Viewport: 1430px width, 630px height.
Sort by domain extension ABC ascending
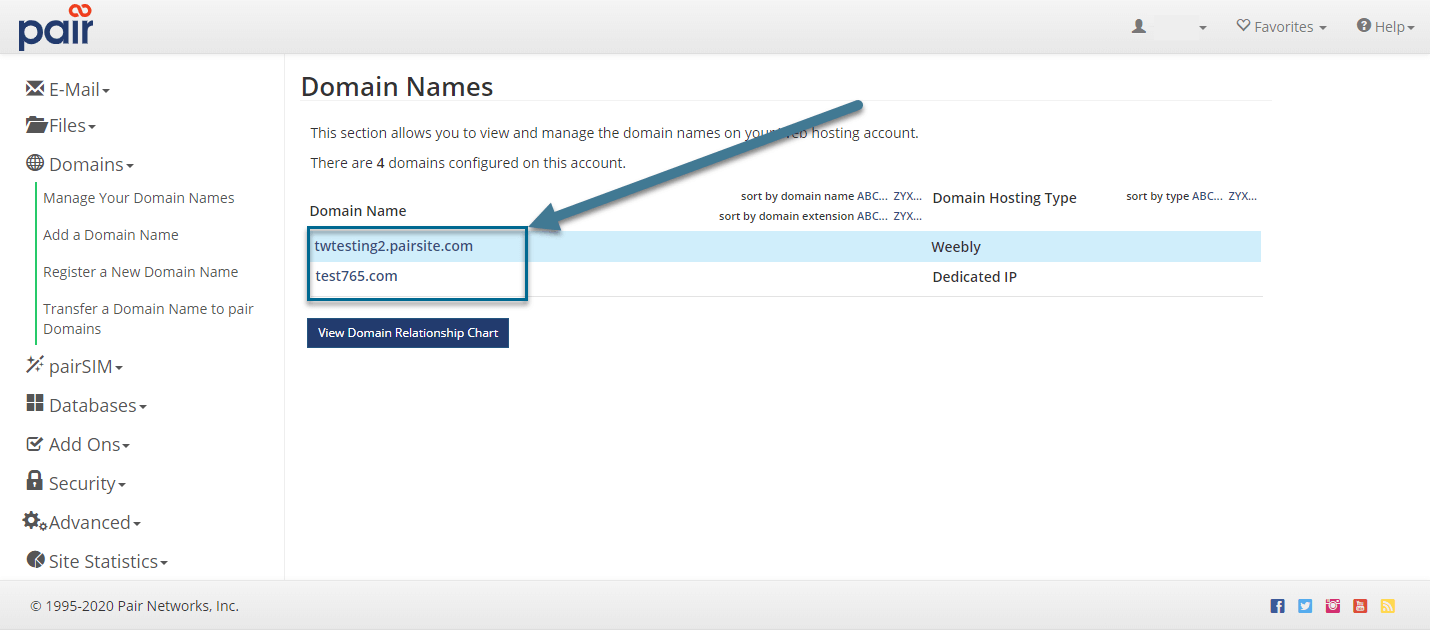[871, 216]
